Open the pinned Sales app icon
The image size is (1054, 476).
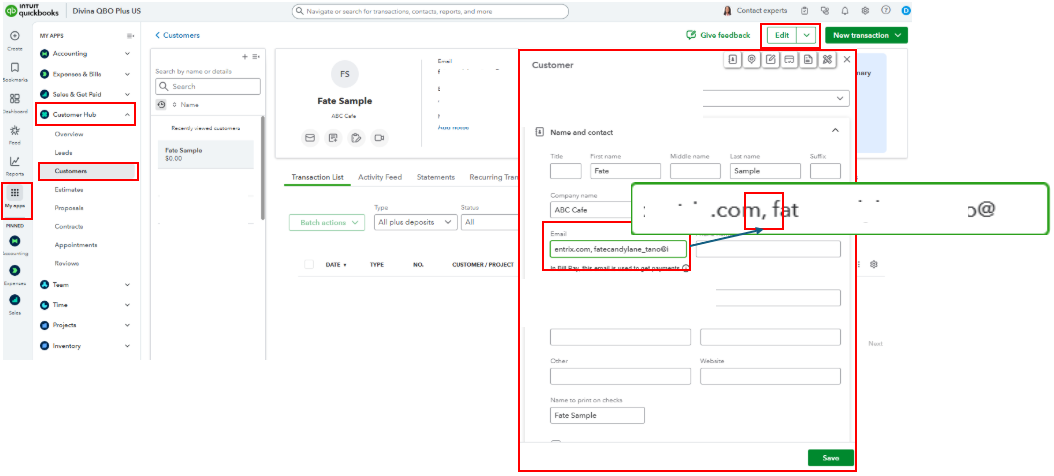click(x=15, y=299)
